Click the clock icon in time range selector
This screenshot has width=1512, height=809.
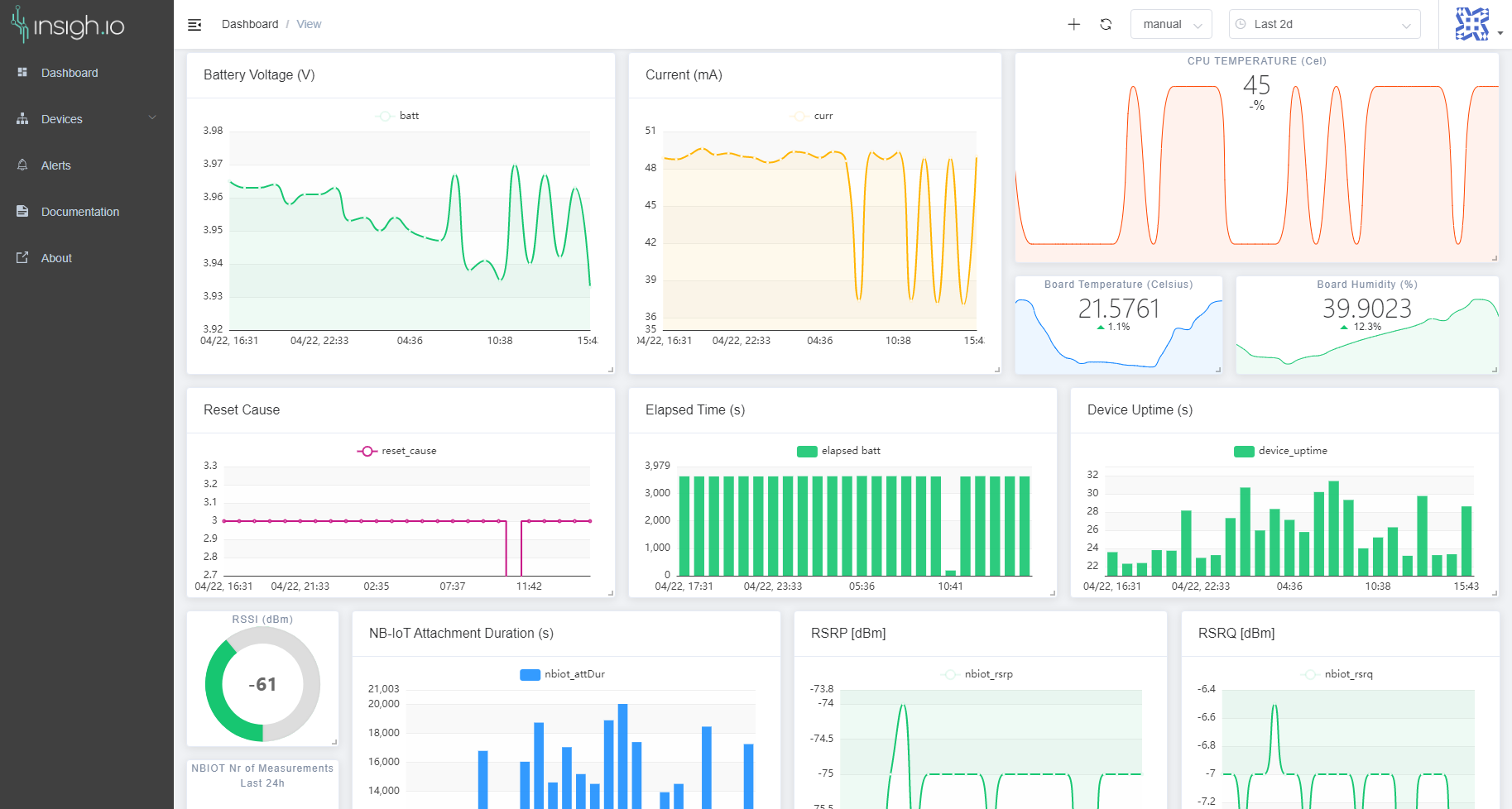(x=1241, y=24)
